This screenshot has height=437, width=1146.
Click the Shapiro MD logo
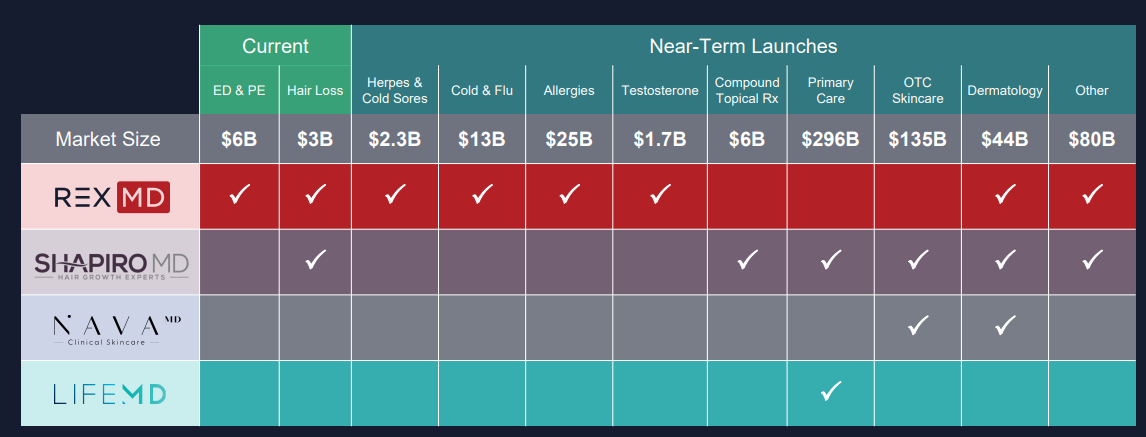(110, 263)
